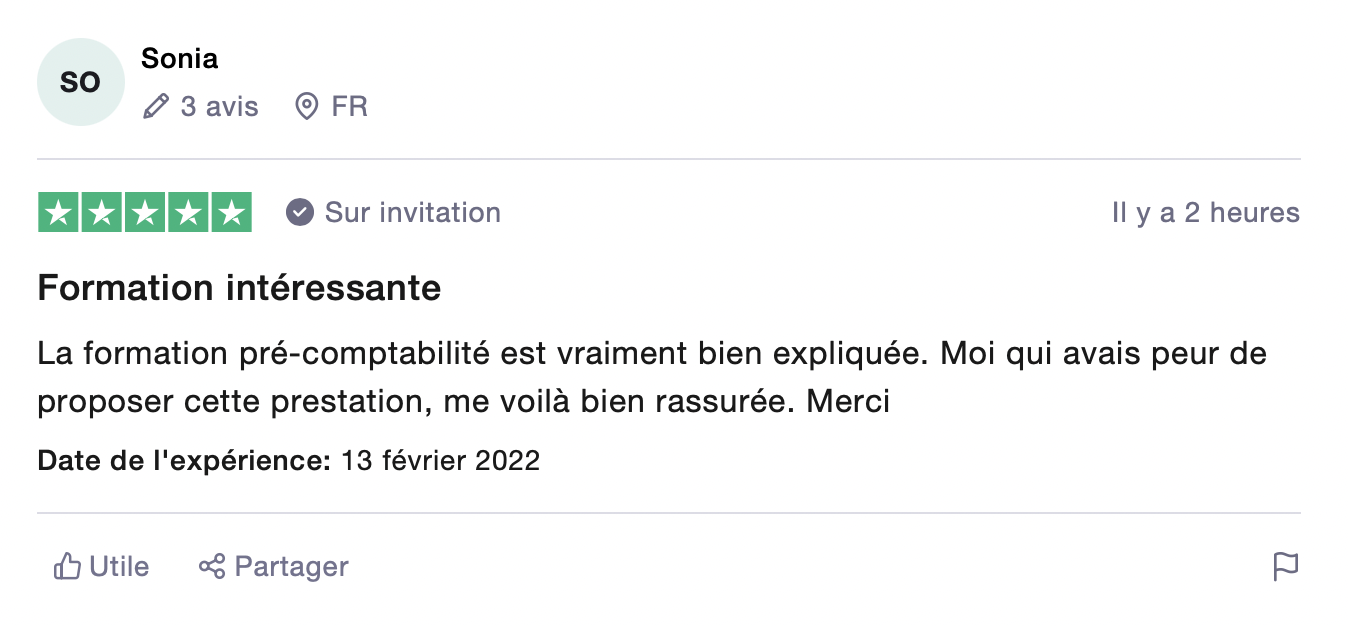
Task: Open the "Formation intéressante" review title
Action: tap(239, 288)
